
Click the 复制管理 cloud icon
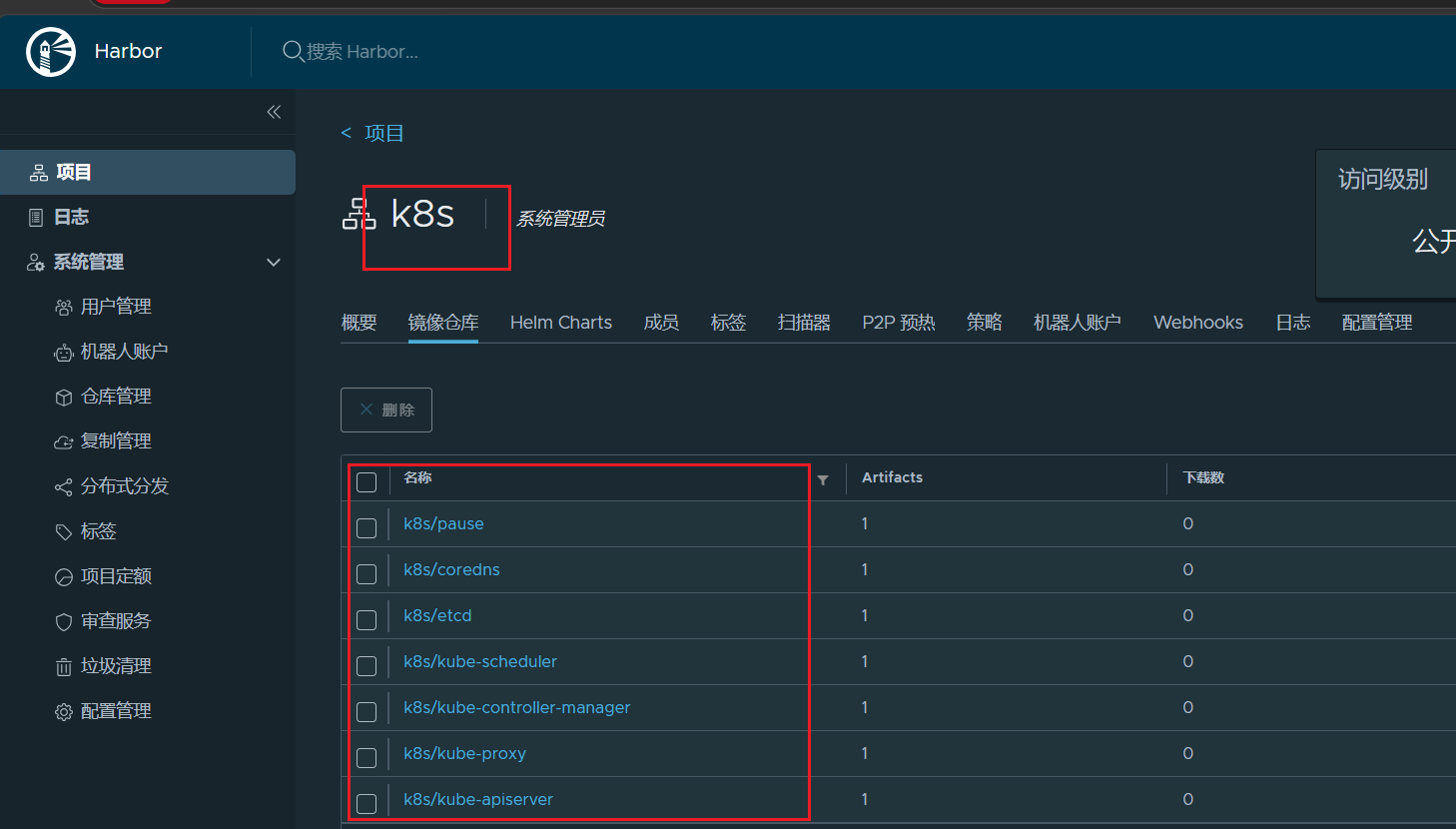tap(64, 442)
